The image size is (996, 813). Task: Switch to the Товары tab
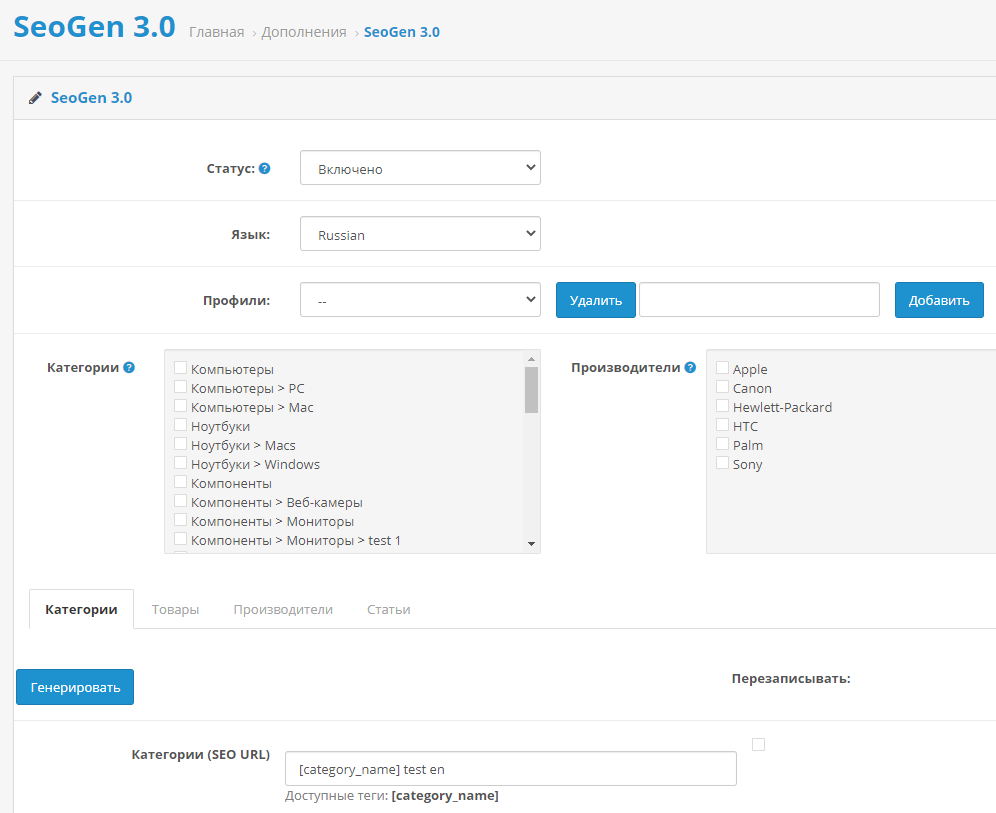pos(176,608)
